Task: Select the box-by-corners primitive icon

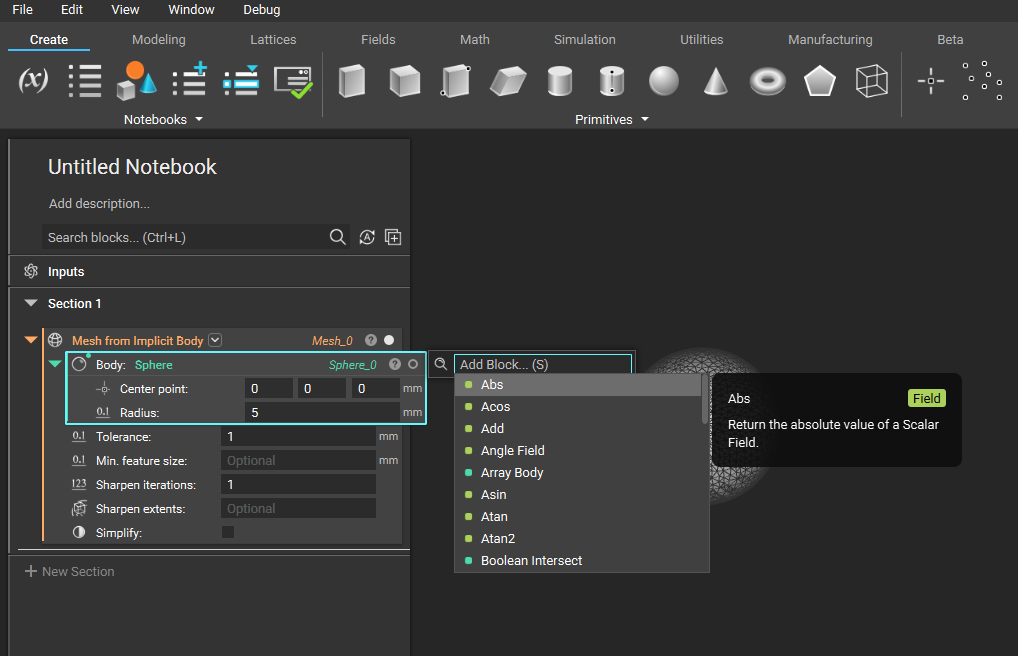Action: coord(456,81)
